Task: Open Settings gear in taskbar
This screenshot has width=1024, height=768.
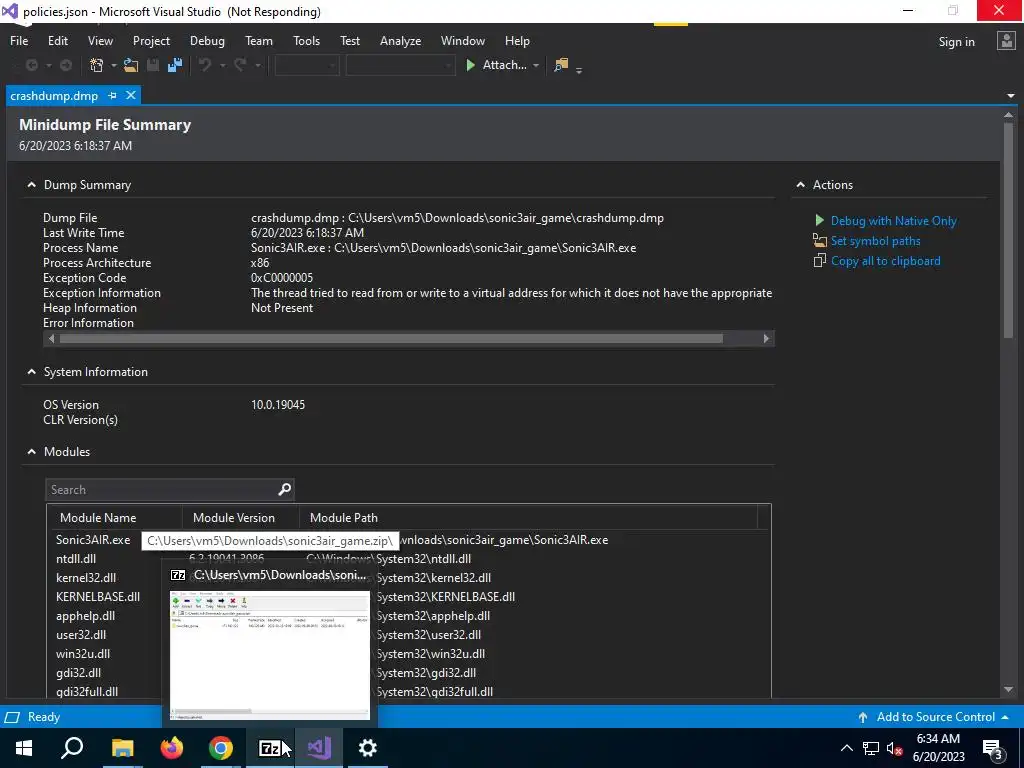Action: 368,748
